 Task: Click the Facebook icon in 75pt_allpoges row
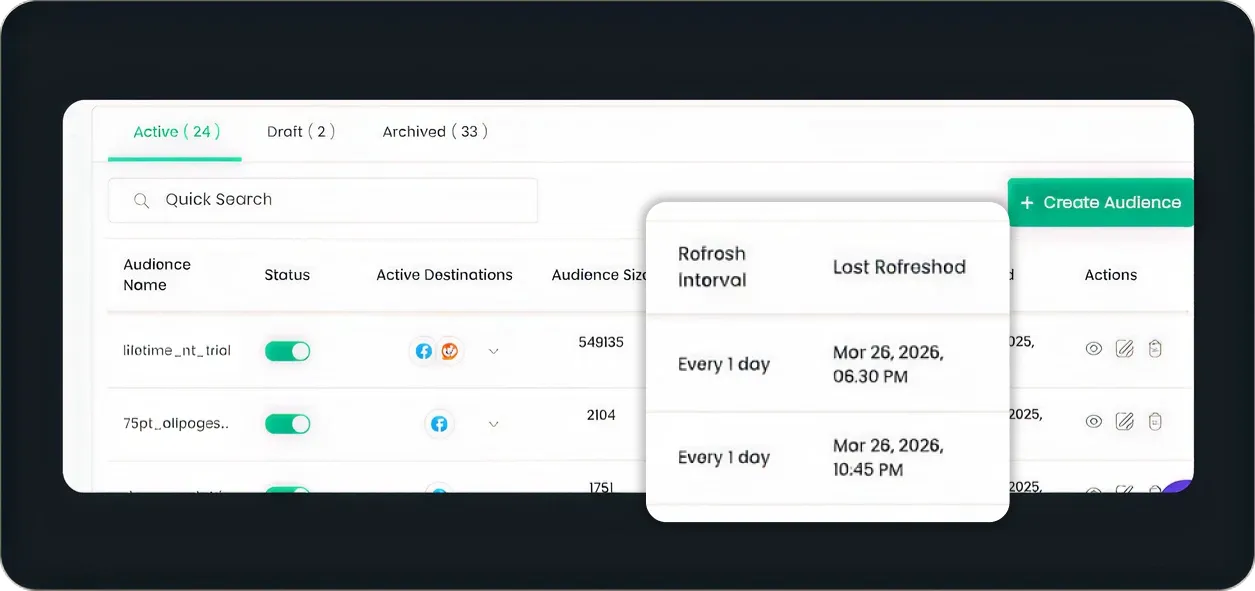(438, 424)
